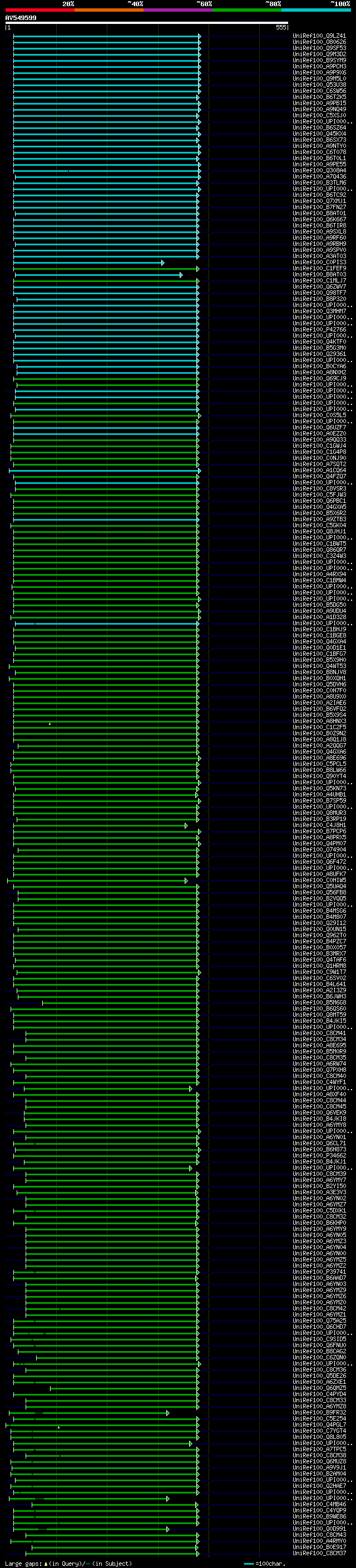Click UniRef100_A9PE55 entry

(x=319, y=164)
